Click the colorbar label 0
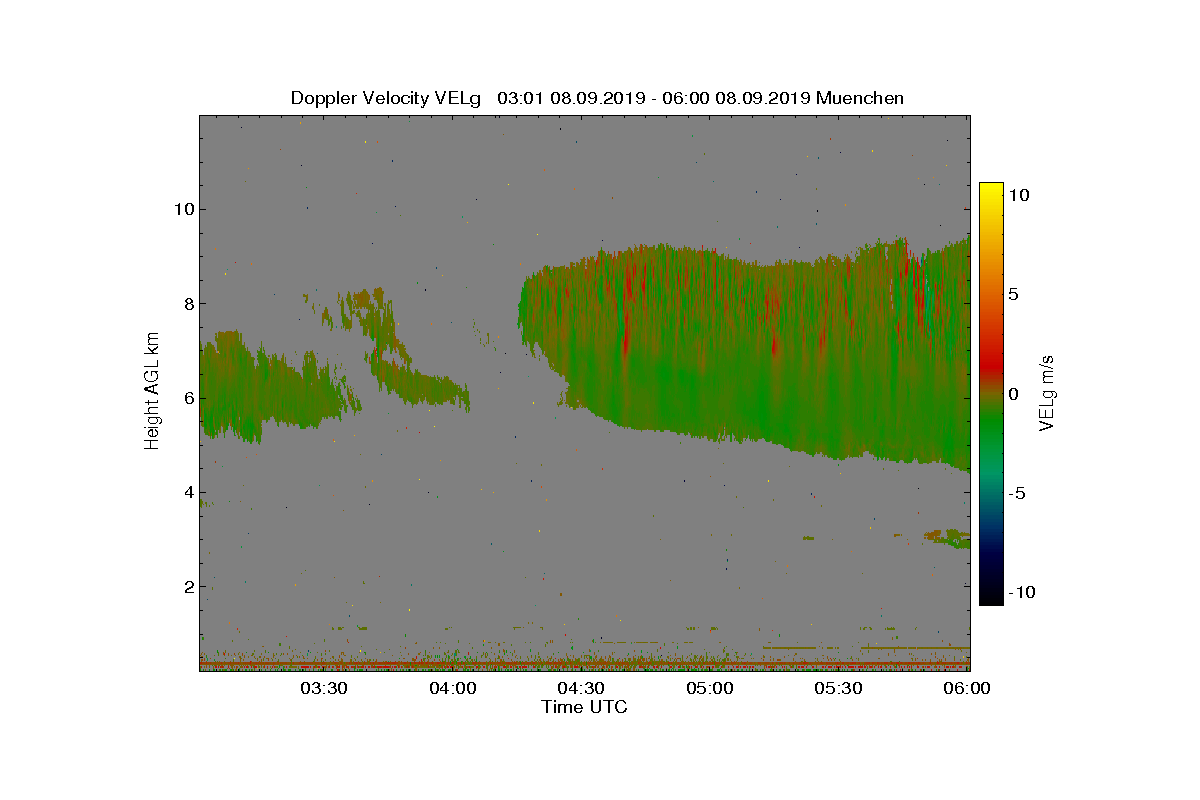The image size is (1200, 800). 1013,394
